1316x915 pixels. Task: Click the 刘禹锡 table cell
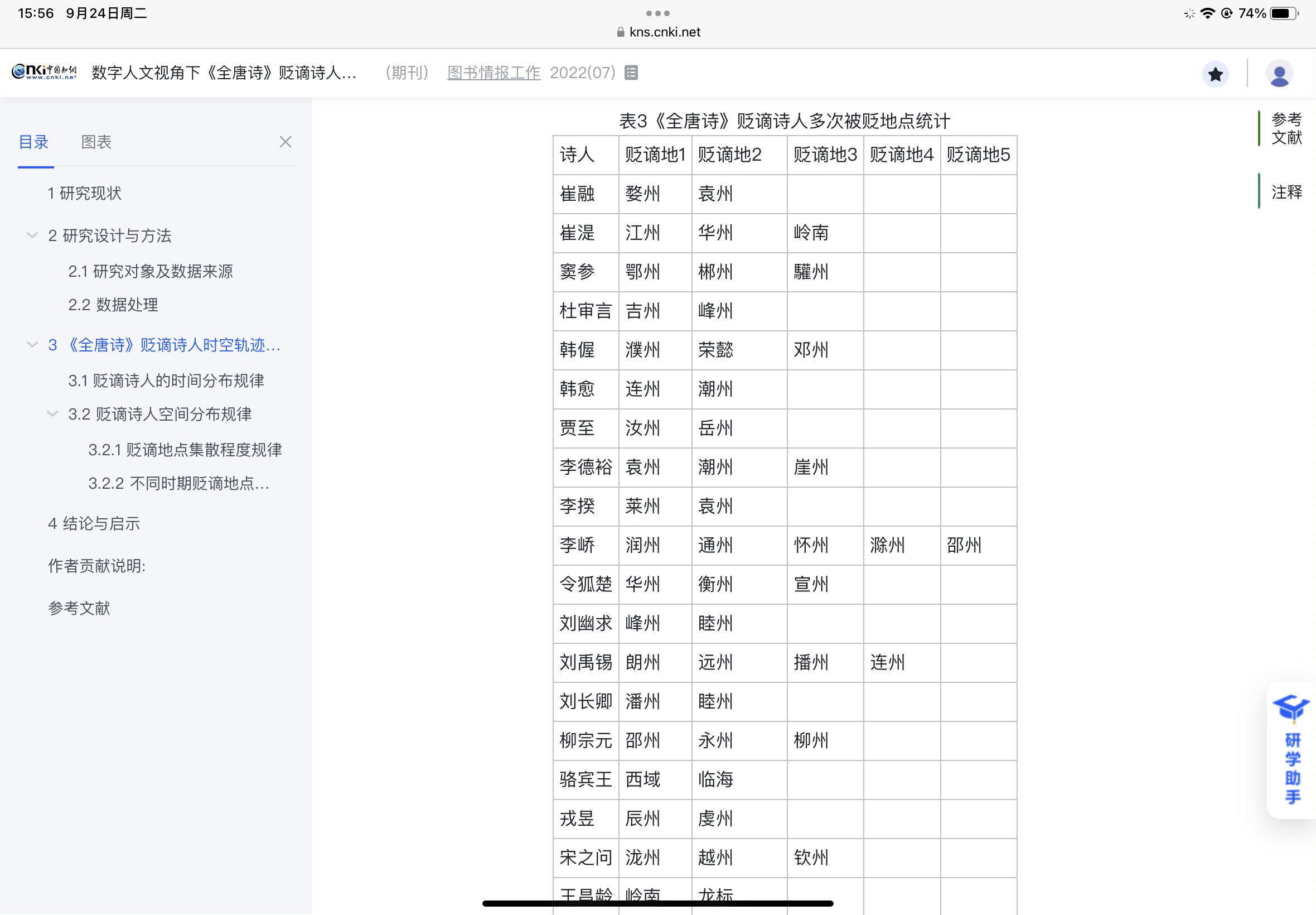click(586, 662)
